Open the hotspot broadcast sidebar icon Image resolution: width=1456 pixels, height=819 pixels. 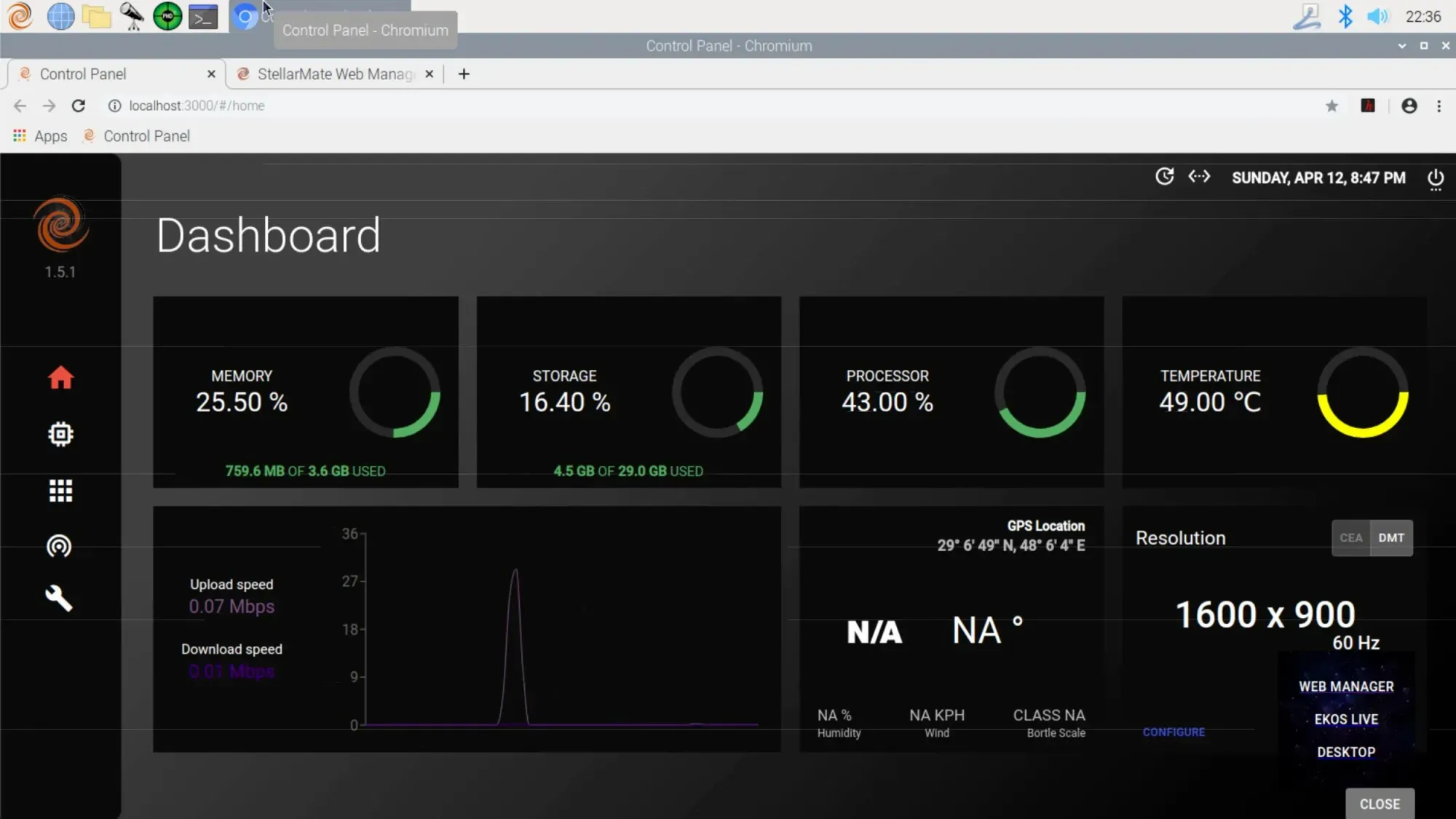59,546
